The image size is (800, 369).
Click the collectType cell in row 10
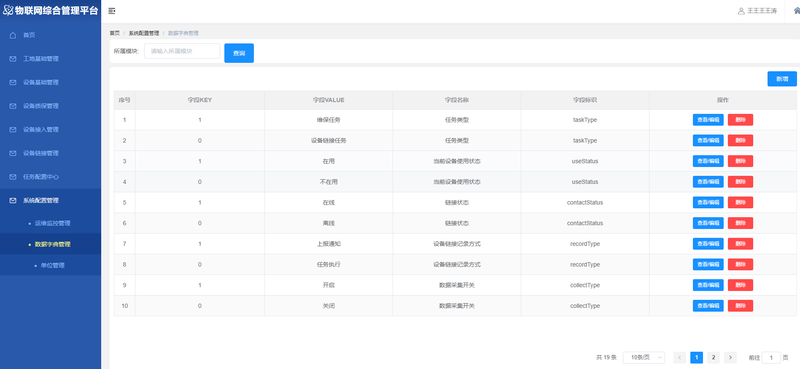(x=585, y=306)
